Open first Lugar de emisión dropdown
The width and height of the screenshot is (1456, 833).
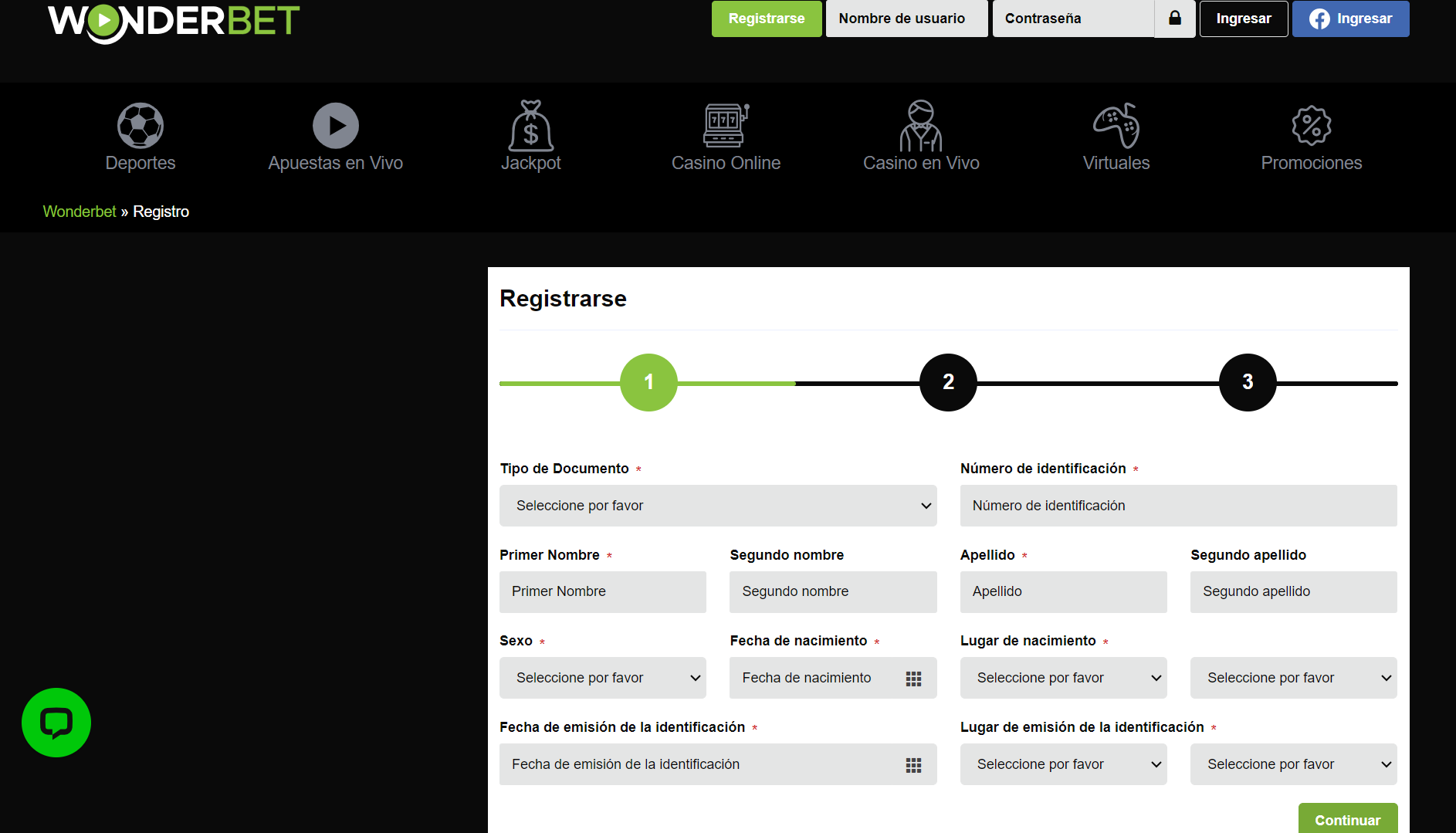click(1064, 764)
